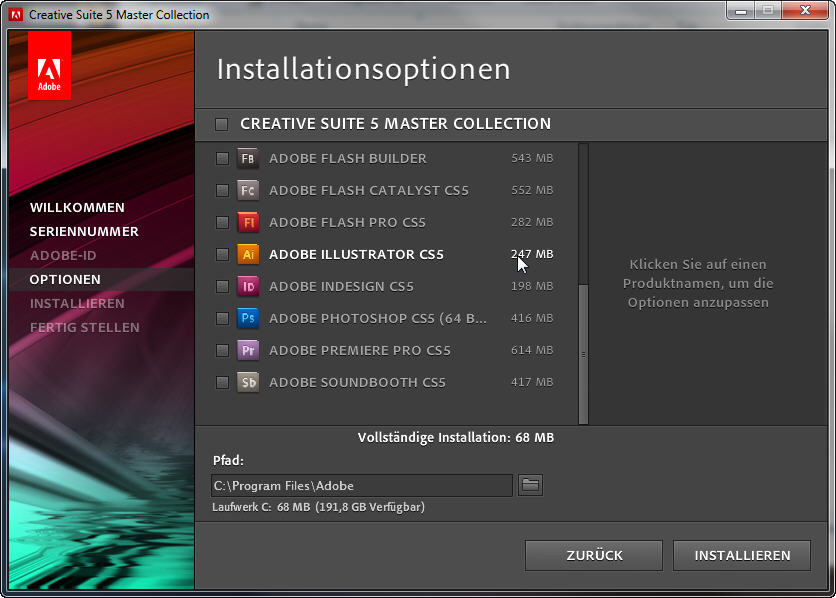Click the Flash Pro Fl icon
This screenshot has height=598, width=836.
click(248, 222)
